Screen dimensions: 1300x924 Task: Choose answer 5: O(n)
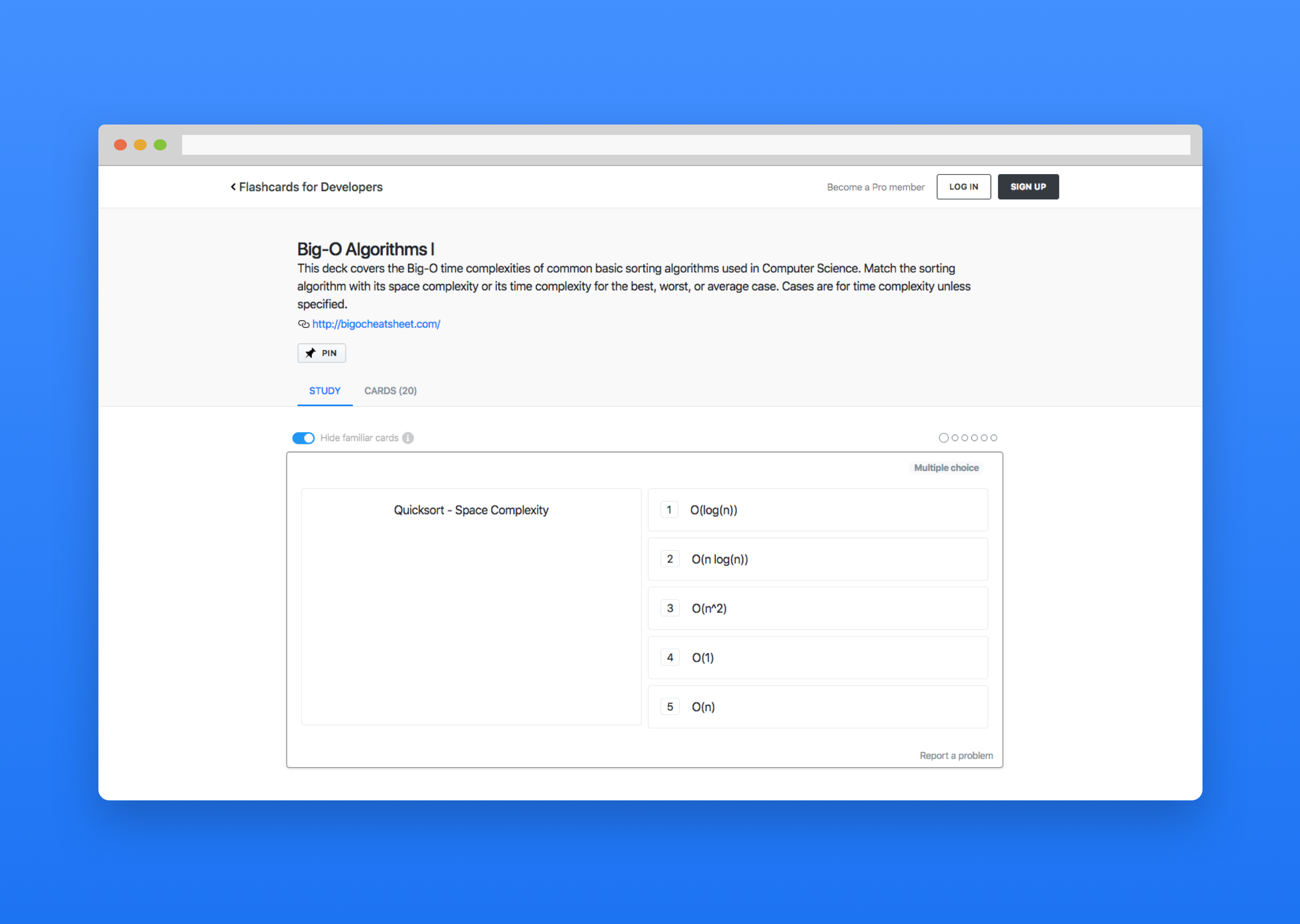tap(818, 707)
